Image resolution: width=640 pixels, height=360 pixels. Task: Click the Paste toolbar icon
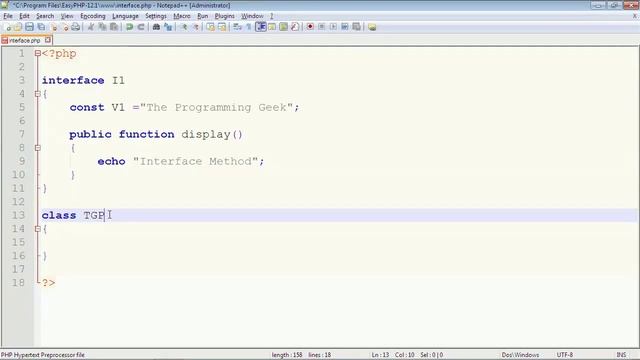[x=114, y=27]
